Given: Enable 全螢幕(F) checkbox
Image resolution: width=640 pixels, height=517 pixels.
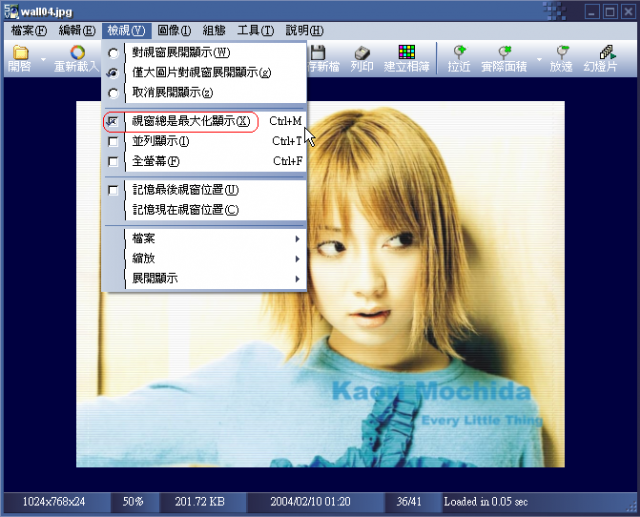Looking at the screenshot, I should pyautogui.click(x=113, y=162).
